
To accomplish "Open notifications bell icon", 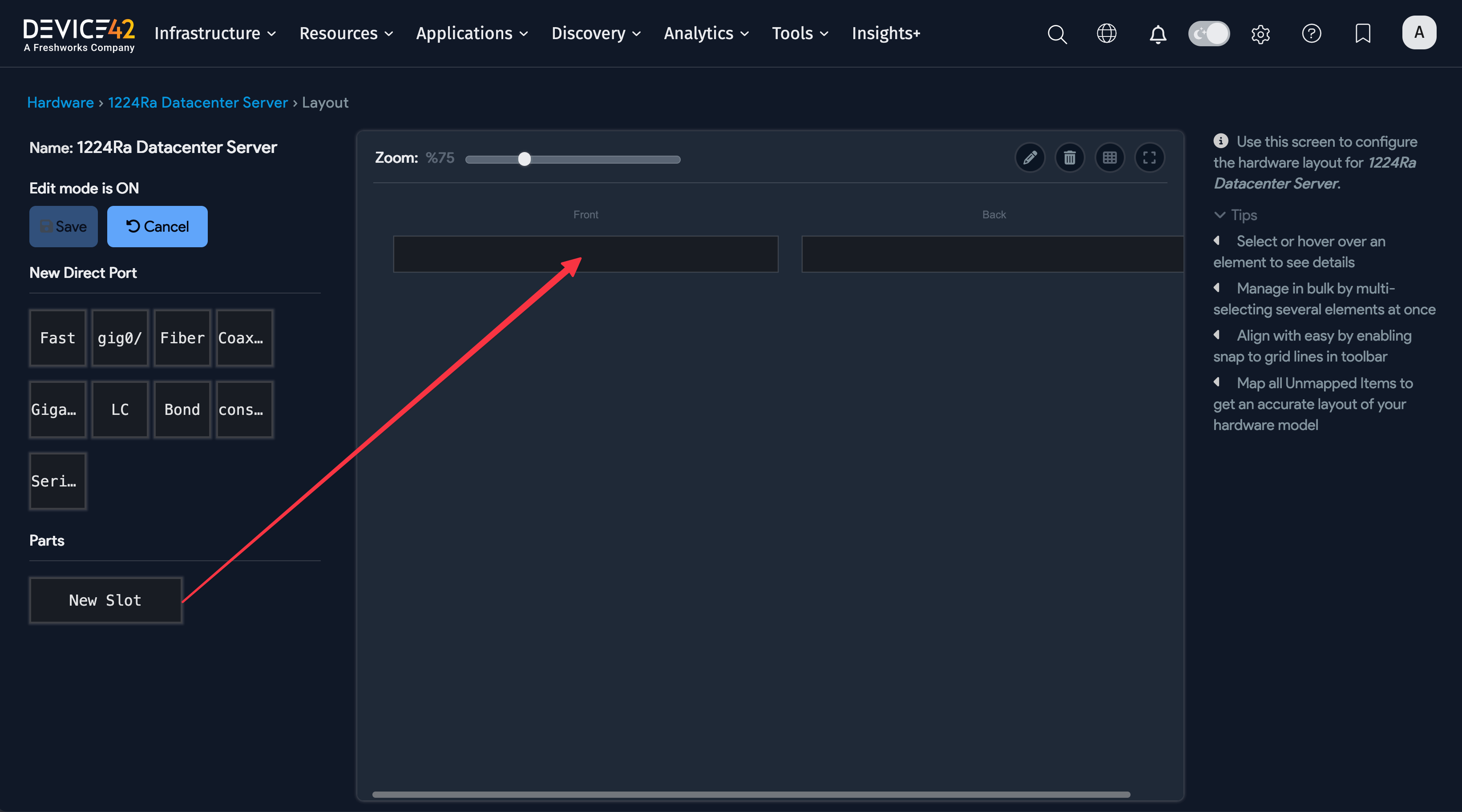I will coord(1158,34).
